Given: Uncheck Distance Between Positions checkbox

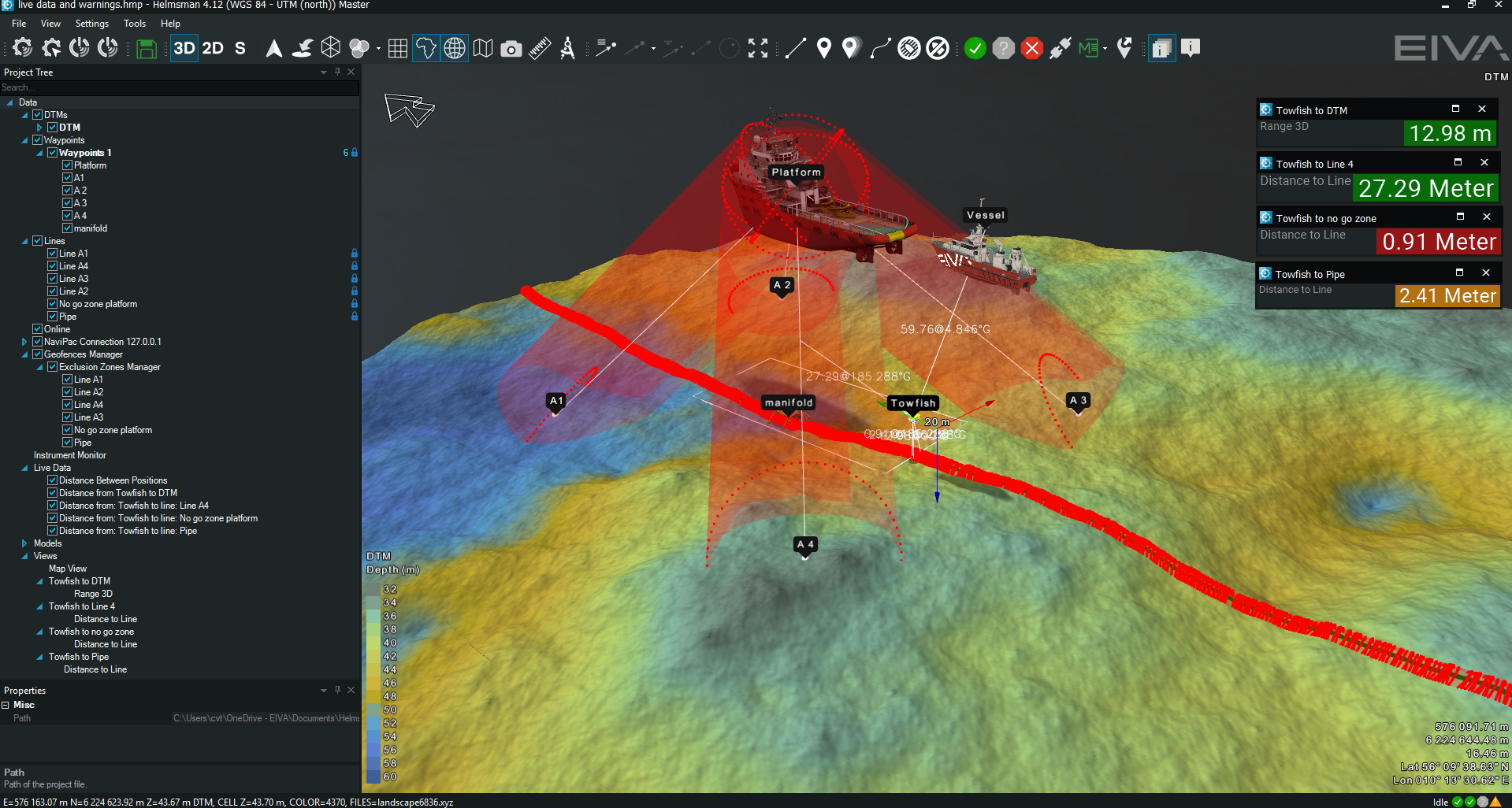Looking at the screenshot, I should [52, 480].
